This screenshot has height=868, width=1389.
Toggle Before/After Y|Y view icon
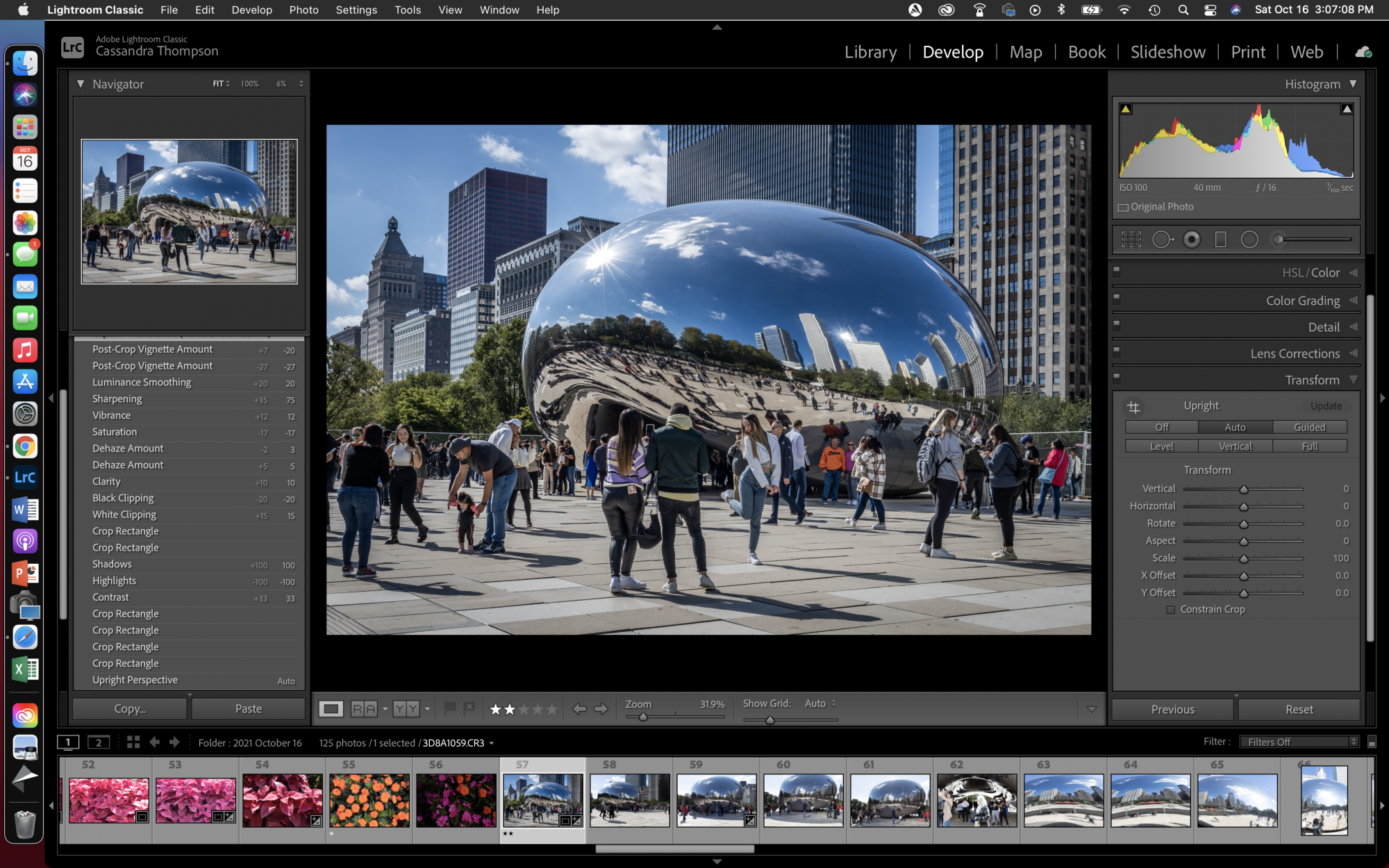(x=406, y=709)
